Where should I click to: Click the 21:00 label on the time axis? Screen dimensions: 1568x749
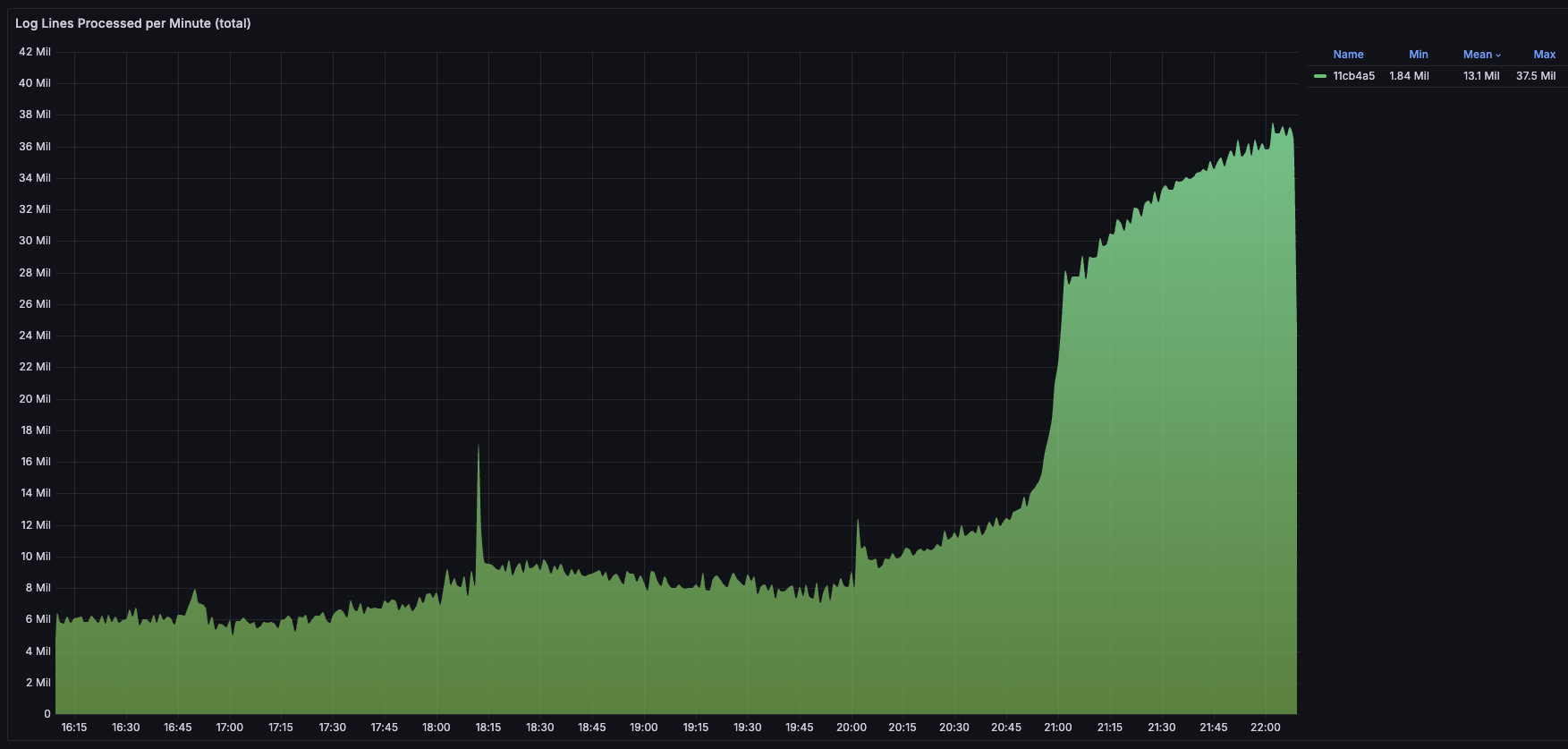coord(1057,728)
